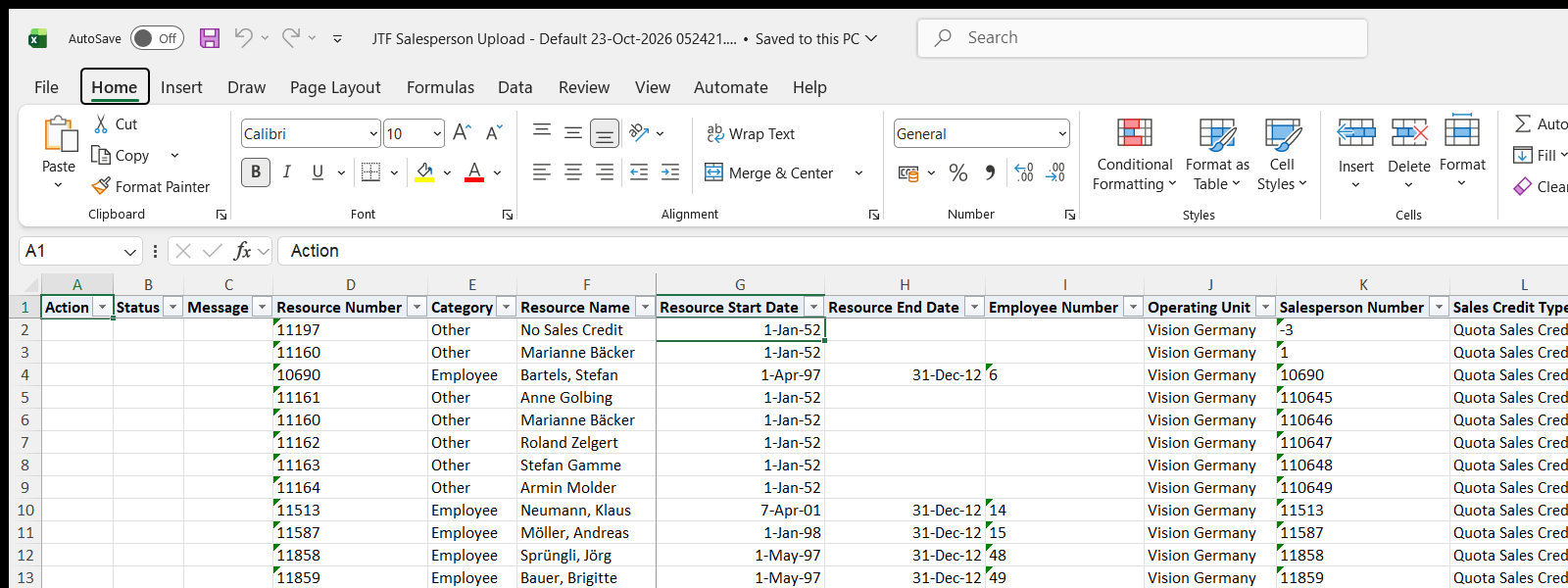Screen dimensions: 1568x588
Task: Expand Merge & Center options arrow
Action: pos(858,173)
